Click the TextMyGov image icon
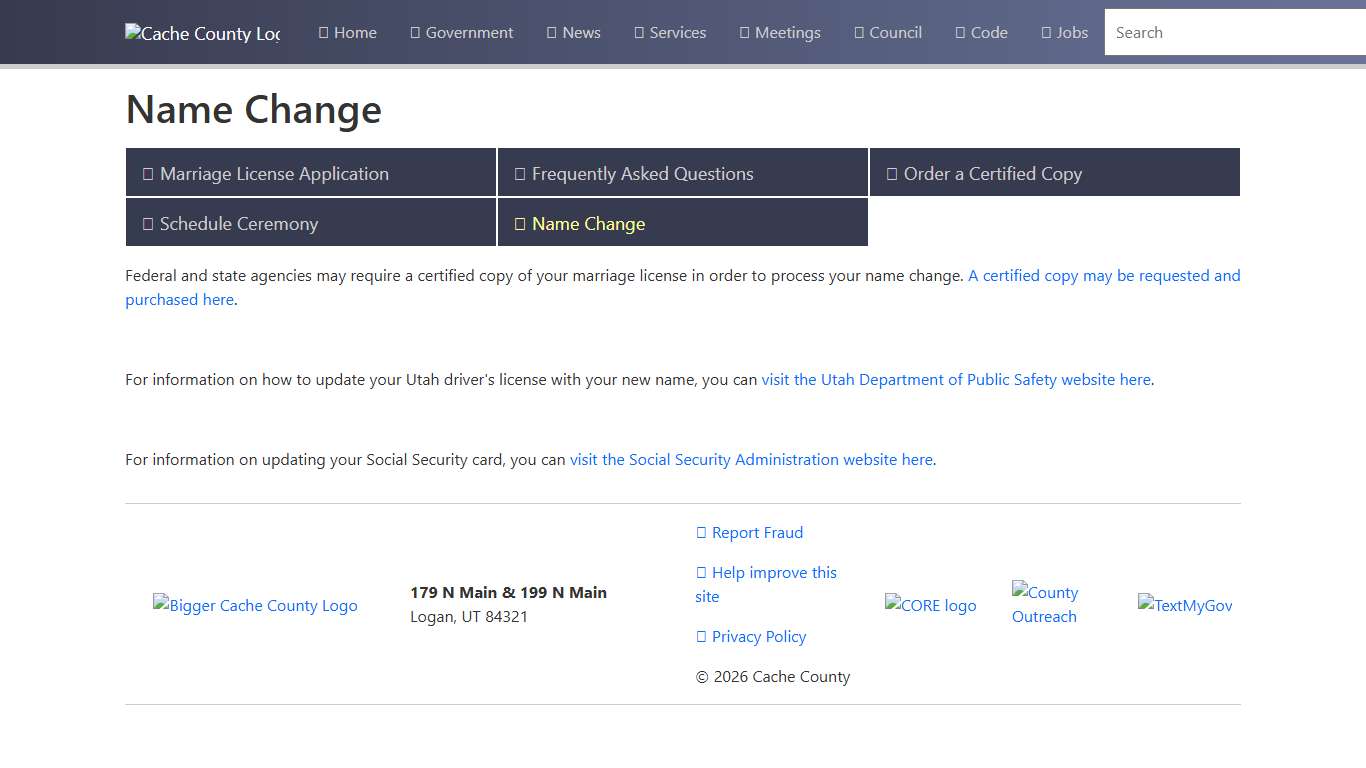Screen dimensions: 1366x768 click(1185, 606)
